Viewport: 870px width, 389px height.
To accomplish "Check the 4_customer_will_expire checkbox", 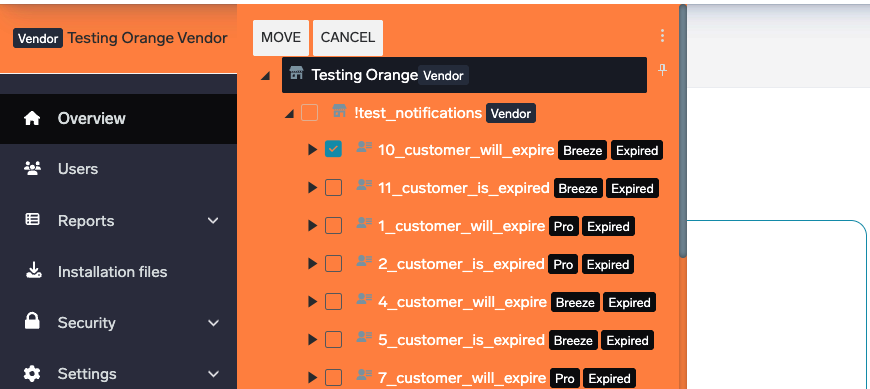I will pyautogui.click(x=333, y=302).
